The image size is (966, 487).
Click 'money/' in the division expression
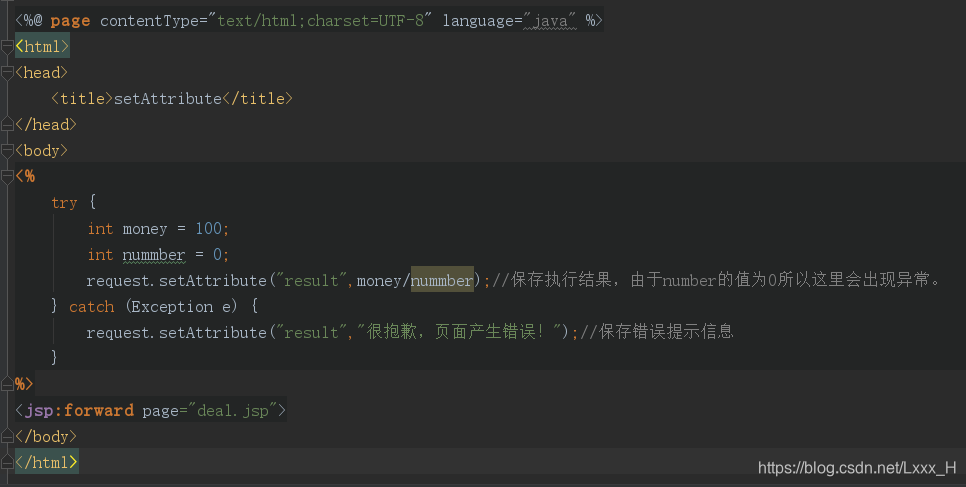point(383,280)
